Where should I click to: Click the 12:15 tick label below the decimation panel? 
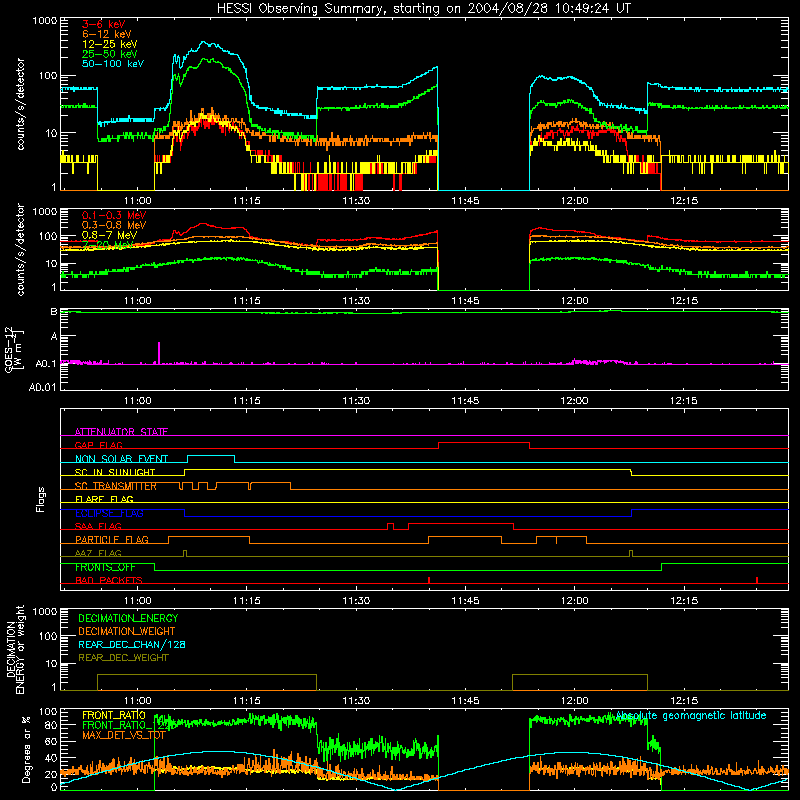684,701
